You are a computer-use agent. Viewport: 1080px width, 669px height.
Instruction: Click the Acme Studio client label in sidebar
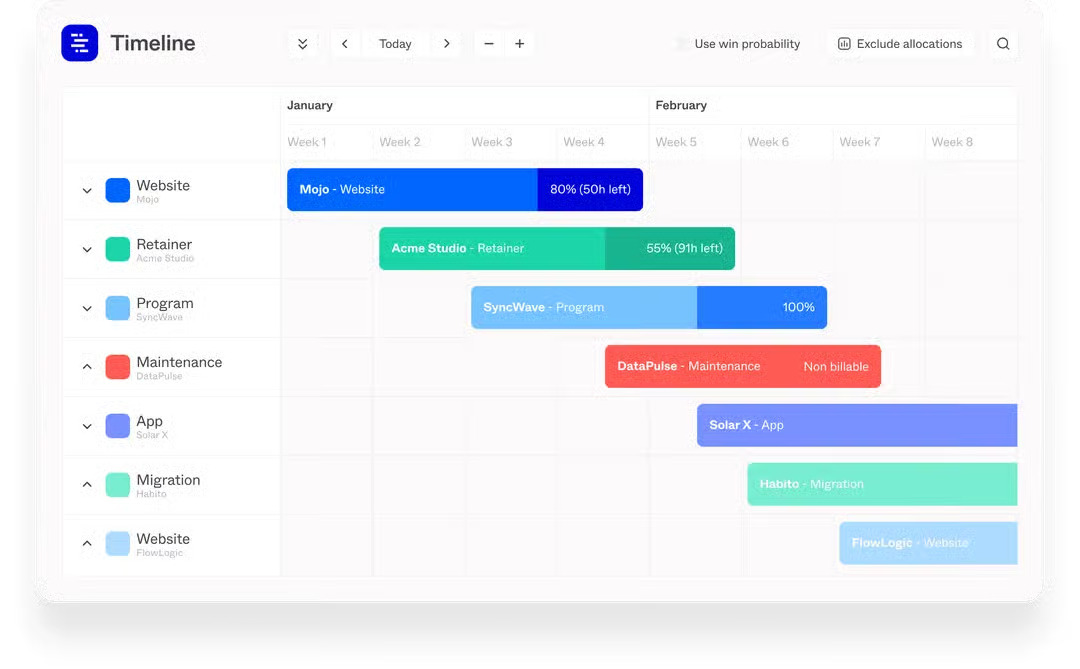click(165, 258)
